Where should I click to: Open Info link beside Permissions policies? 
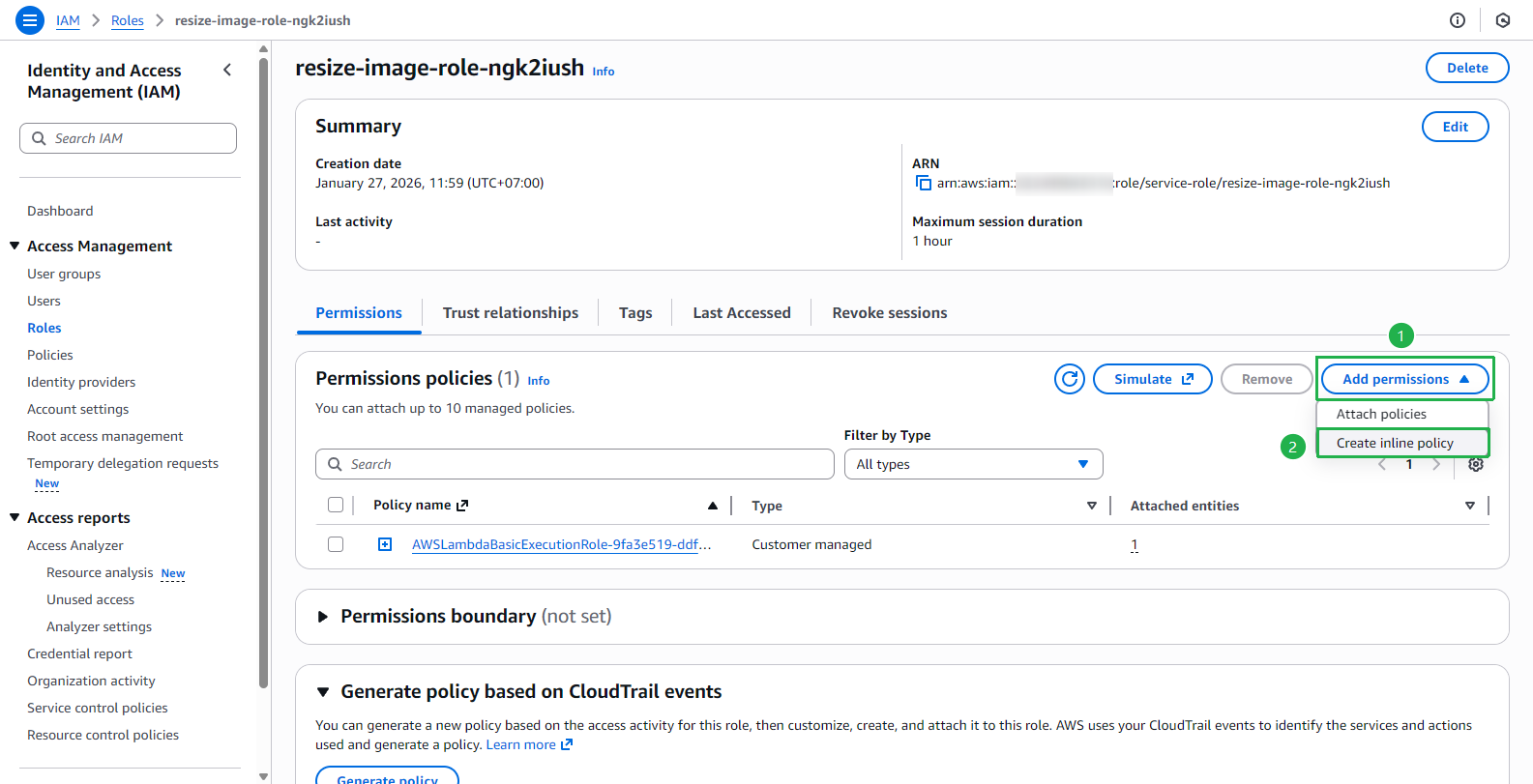(539, 381)
